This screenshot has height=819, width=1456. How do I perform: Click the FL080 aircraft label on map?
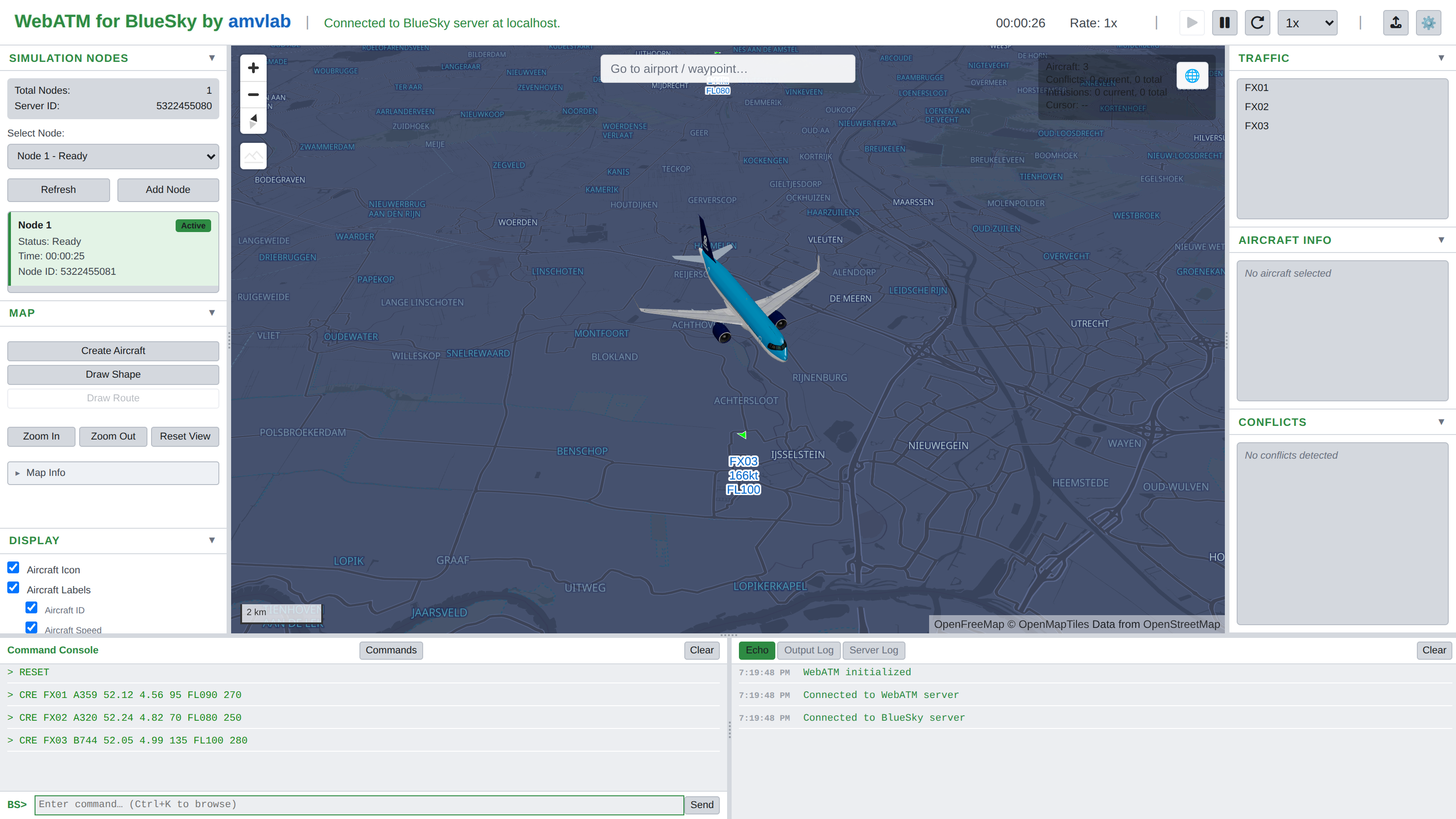pyautogui.click(x=718, y=91)
